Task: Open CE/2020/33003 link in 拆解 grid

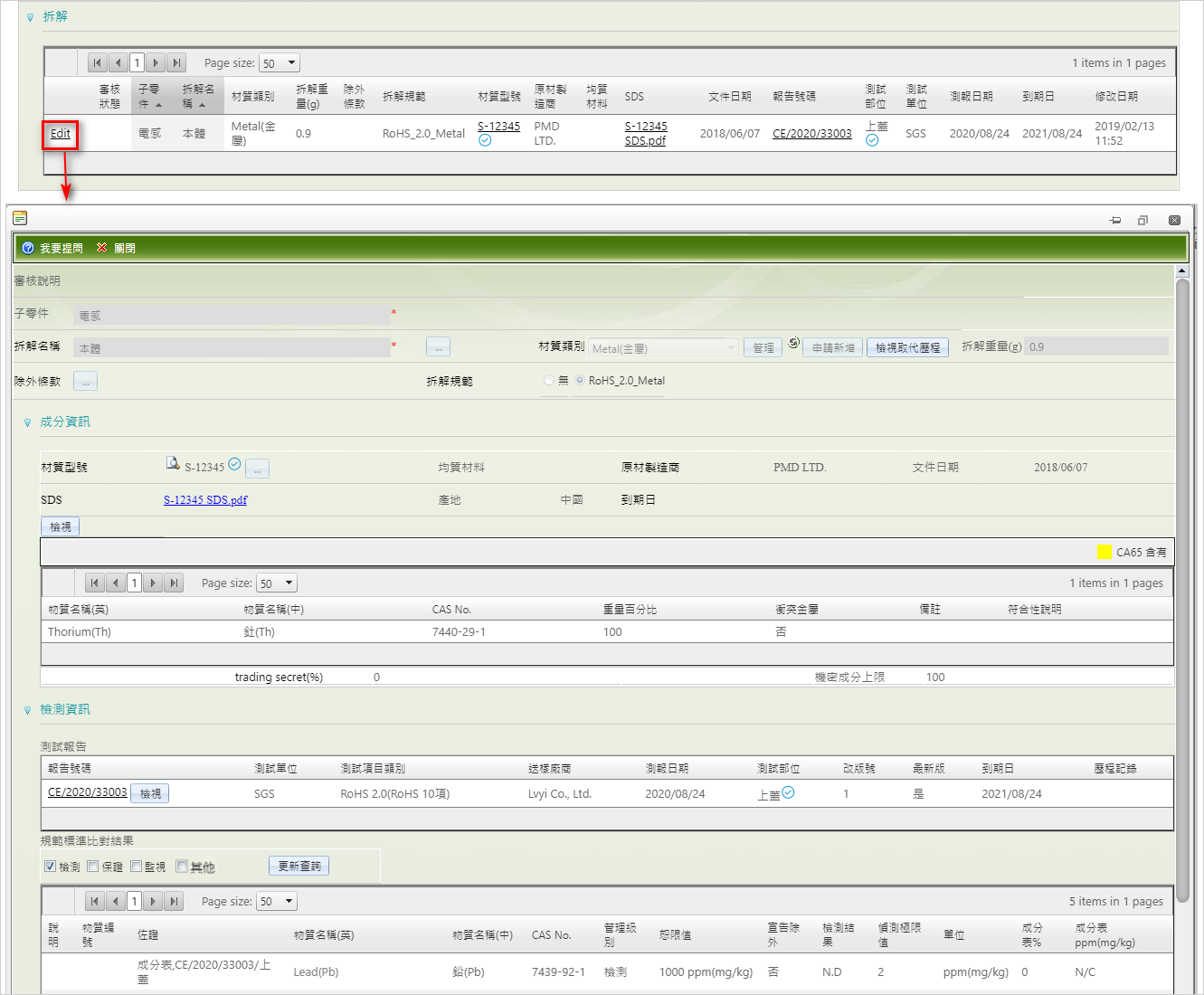Action: (x=812, y=134)
